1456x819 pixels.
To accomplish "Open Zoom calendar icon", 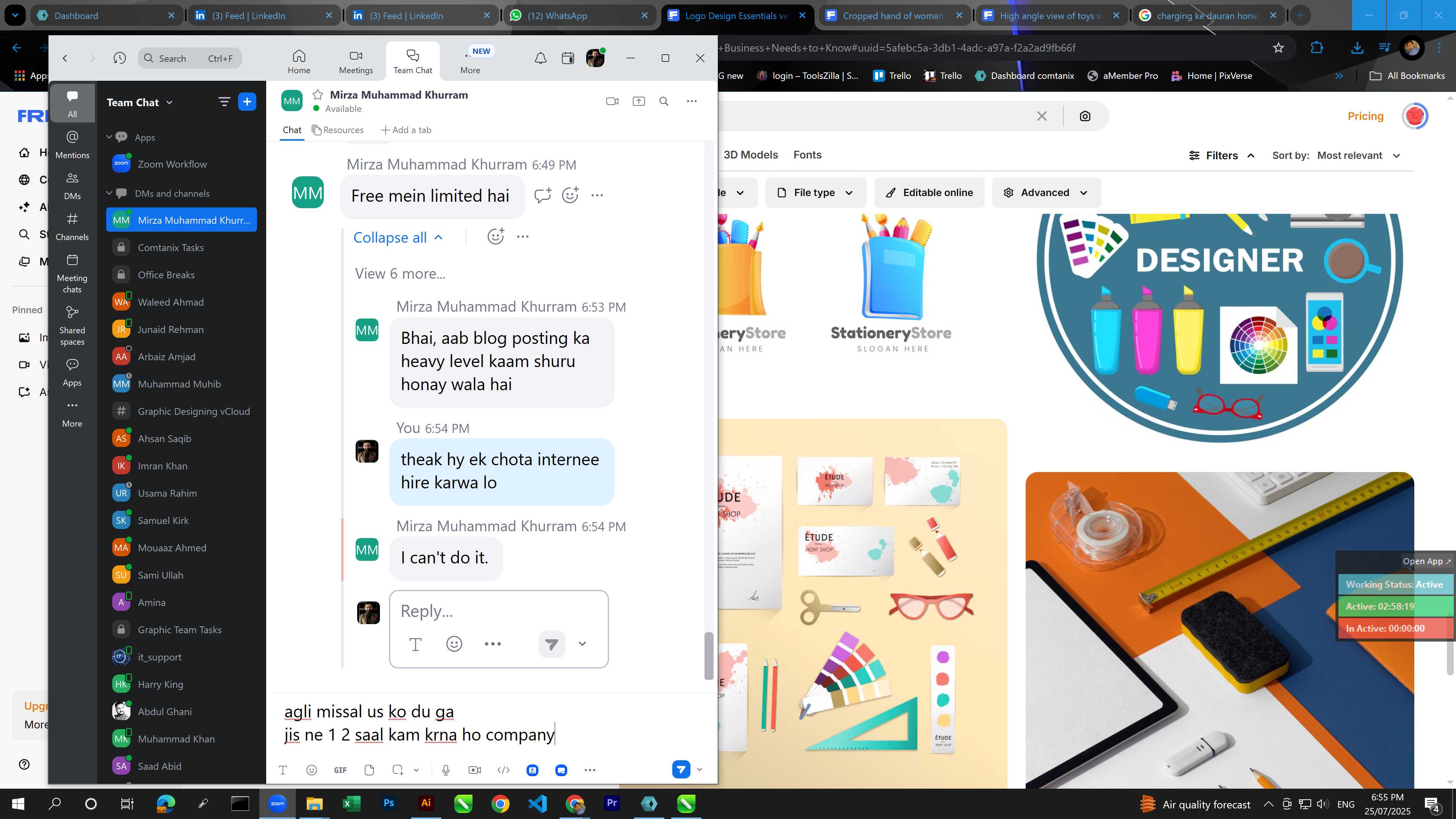I will pos(568,58).
